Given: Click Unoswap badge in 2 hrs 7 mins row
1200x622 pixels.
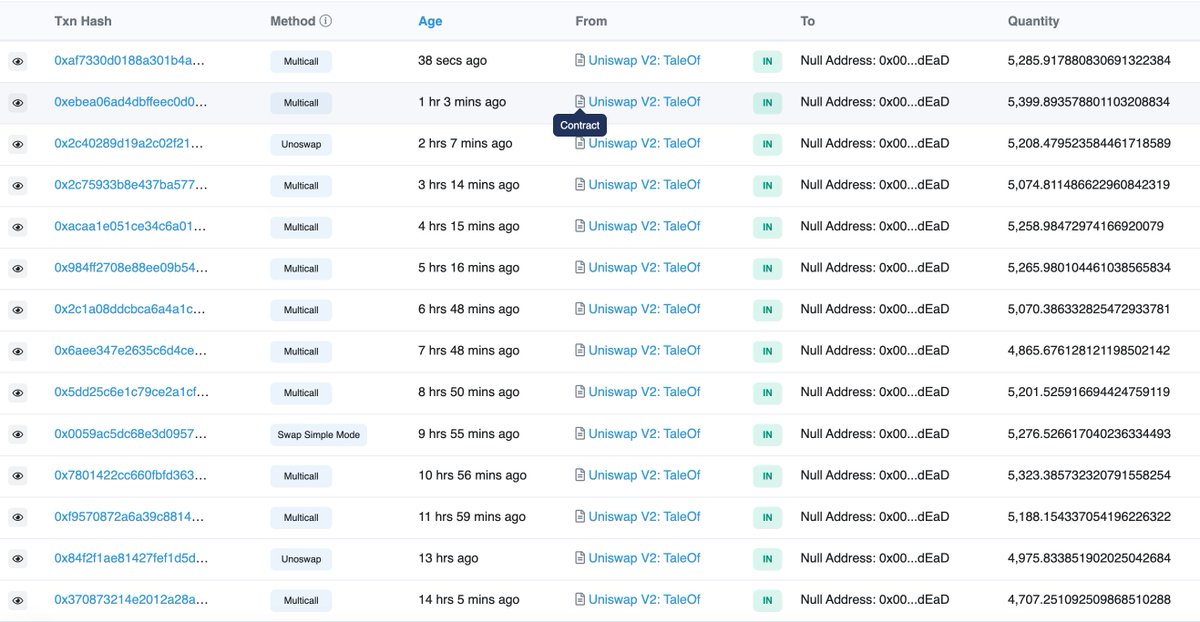Looking at the screenshot, I should point(301,145).
